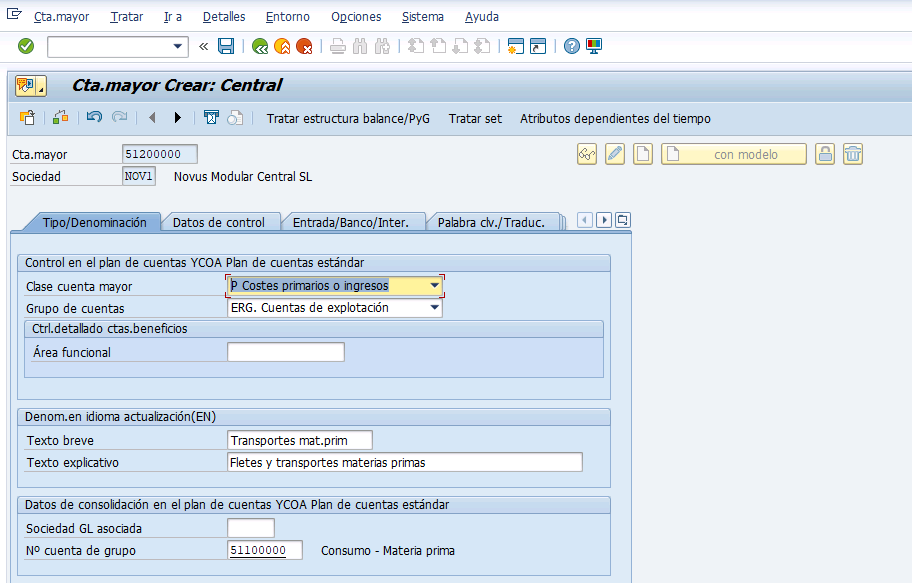Save the G/L account with floppy icon
The height and width of the screenshot is (583, 912).
point(226,46)
